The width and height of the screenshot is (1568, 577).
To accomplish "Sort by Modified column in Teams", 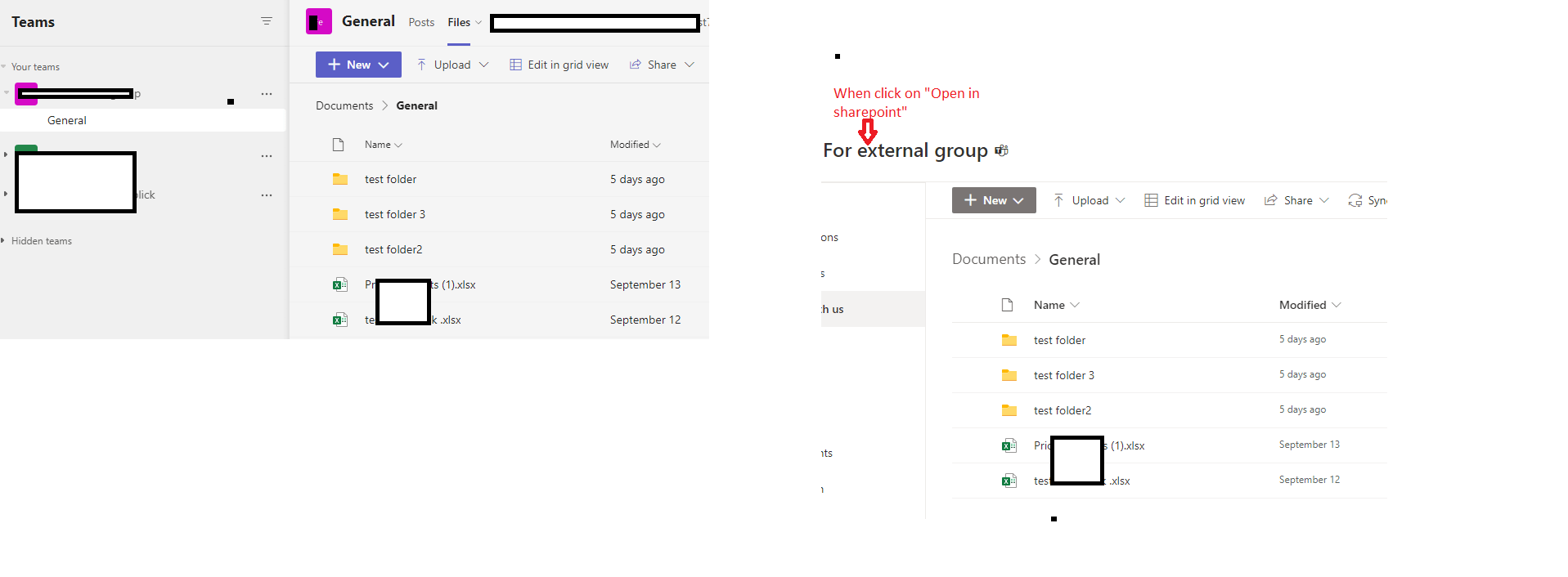I will coord(635,145).
